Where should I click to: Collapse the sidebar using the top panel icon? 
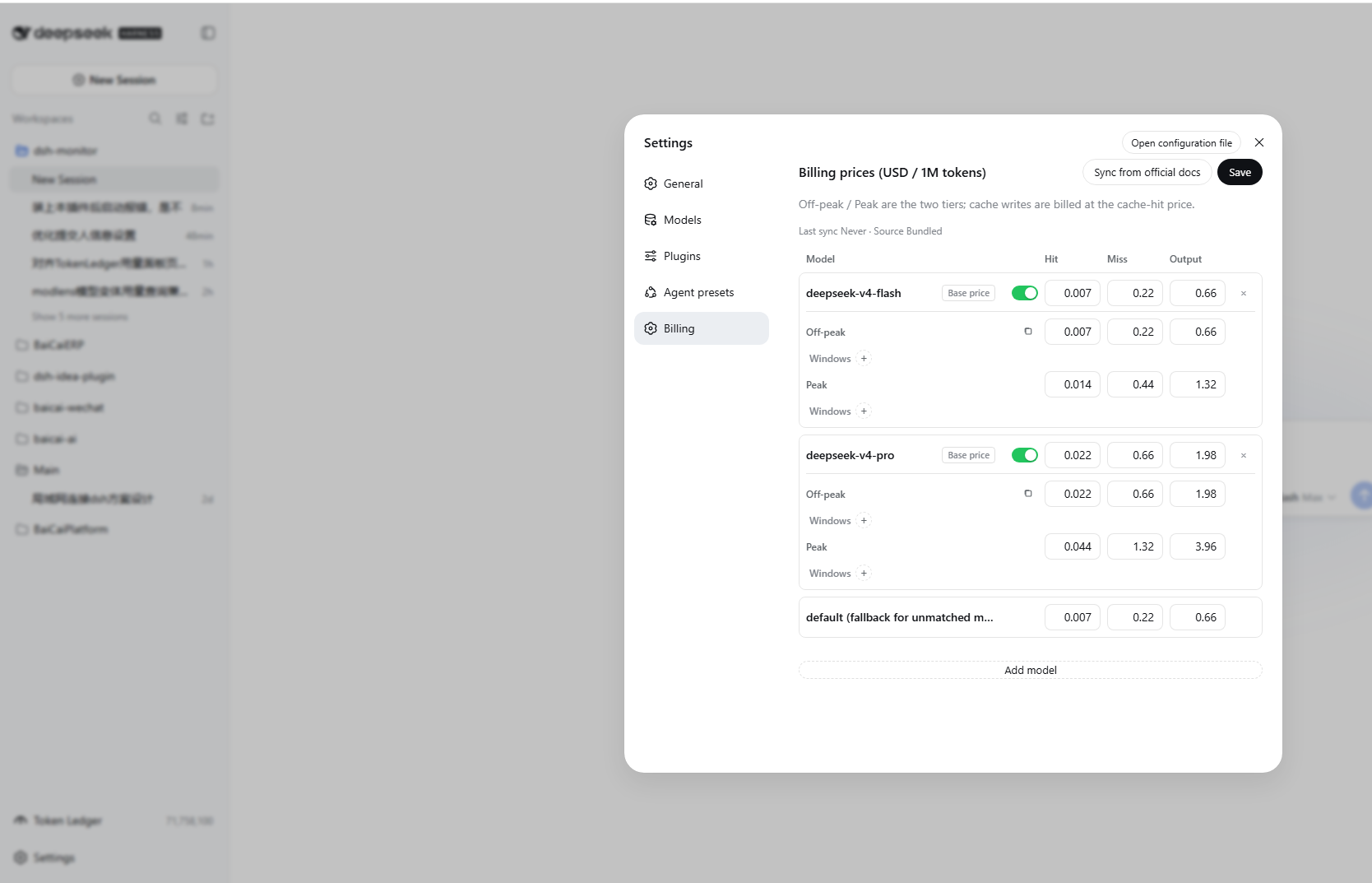coord(208,33)
